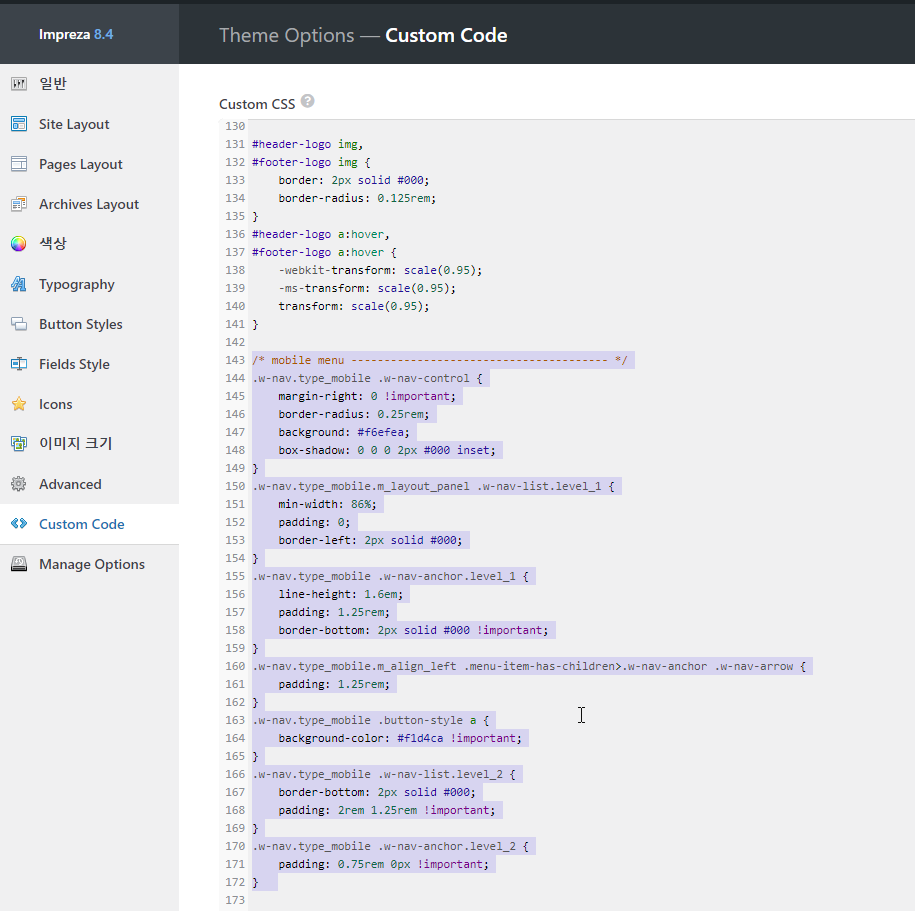Viewport: 915px width, 911px height.
Task: Click 'padding: 2rem 1.25rem !important;' line
Action: [387, 810]
